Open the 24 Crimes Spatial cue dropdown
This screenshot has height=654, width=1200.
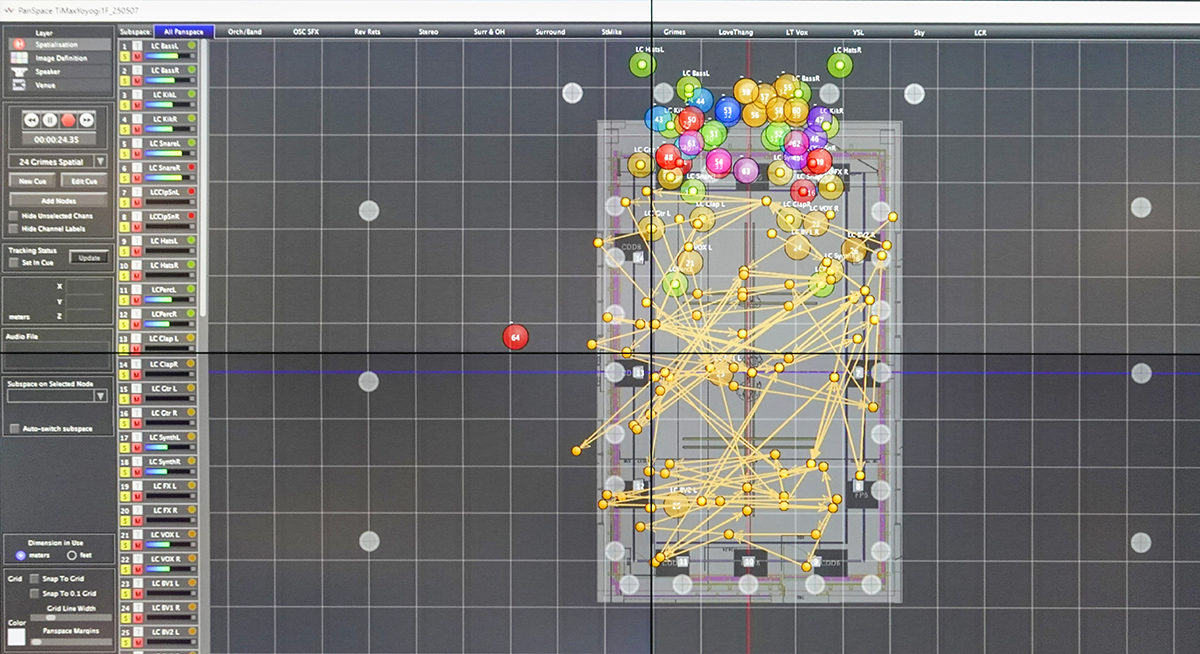(100, 161)
